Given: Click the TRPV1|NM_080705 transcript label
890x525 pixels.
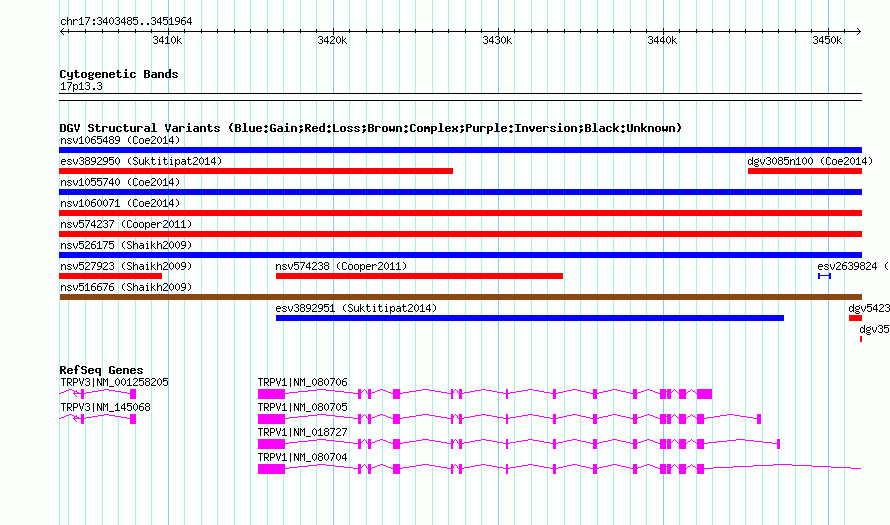Looking at the screenshot, I should (303, 408).
